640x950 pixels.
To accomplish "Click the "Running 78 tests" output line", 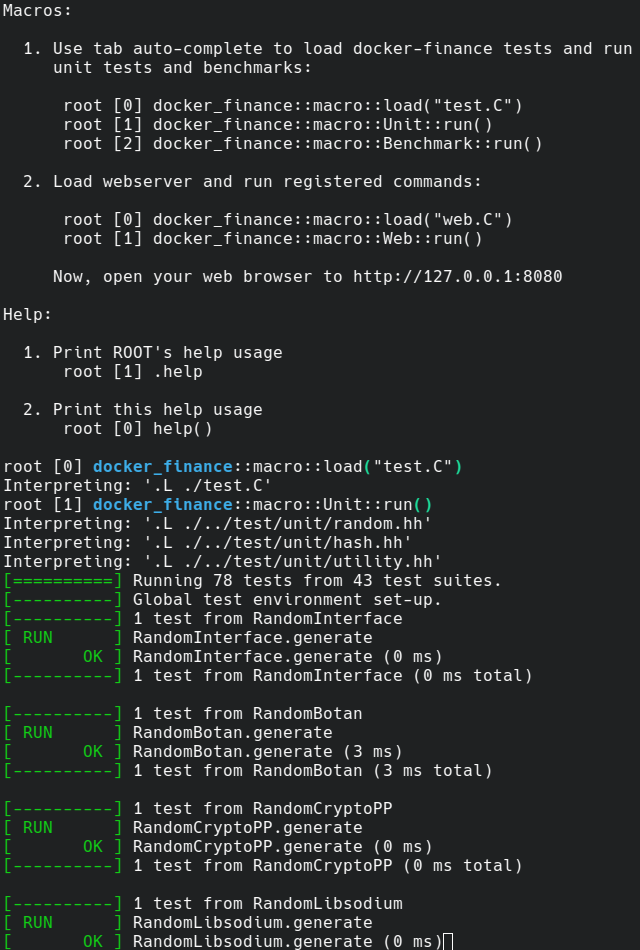I will click(x=317, y=580).
